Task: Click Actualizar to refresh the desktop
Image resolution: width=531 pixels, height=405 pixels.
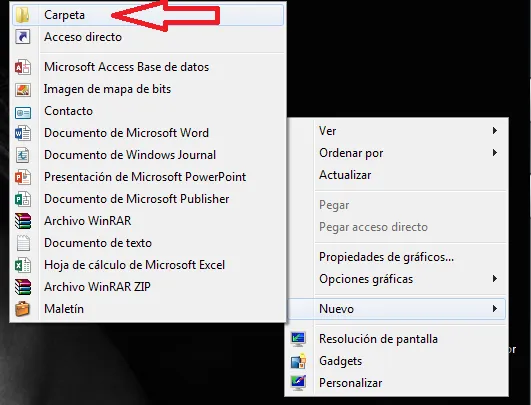Action: pos(396,175)
